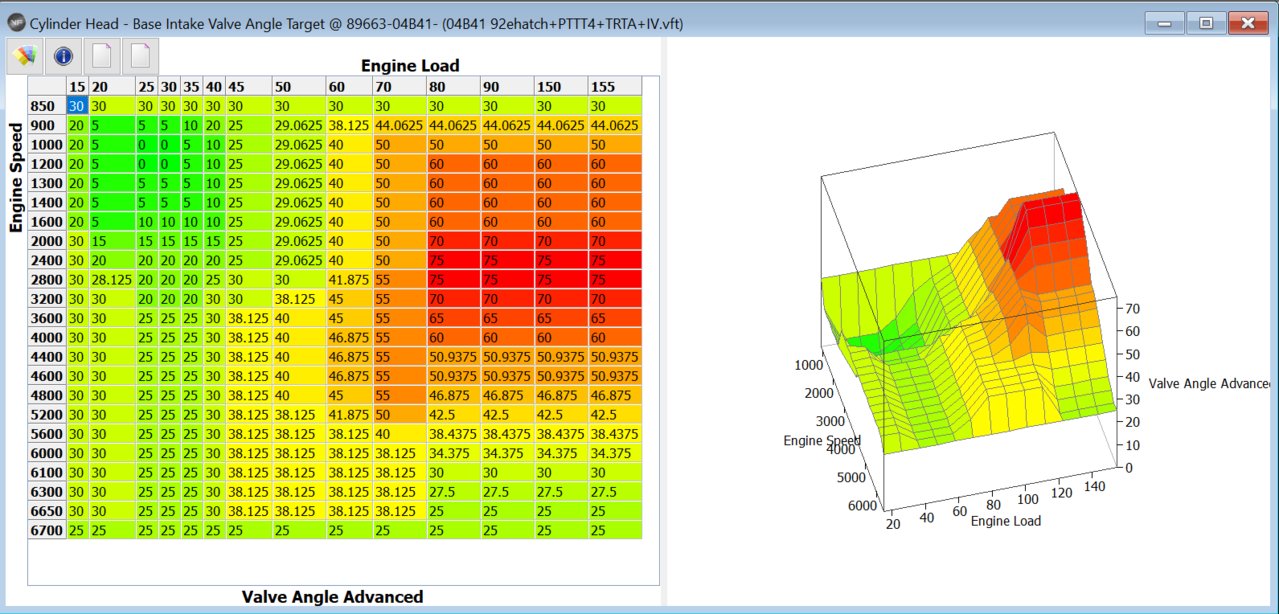The image size is (1279, 614).
Task: Select the 5200 engine speed row header
Action: (x=47, y=414)
